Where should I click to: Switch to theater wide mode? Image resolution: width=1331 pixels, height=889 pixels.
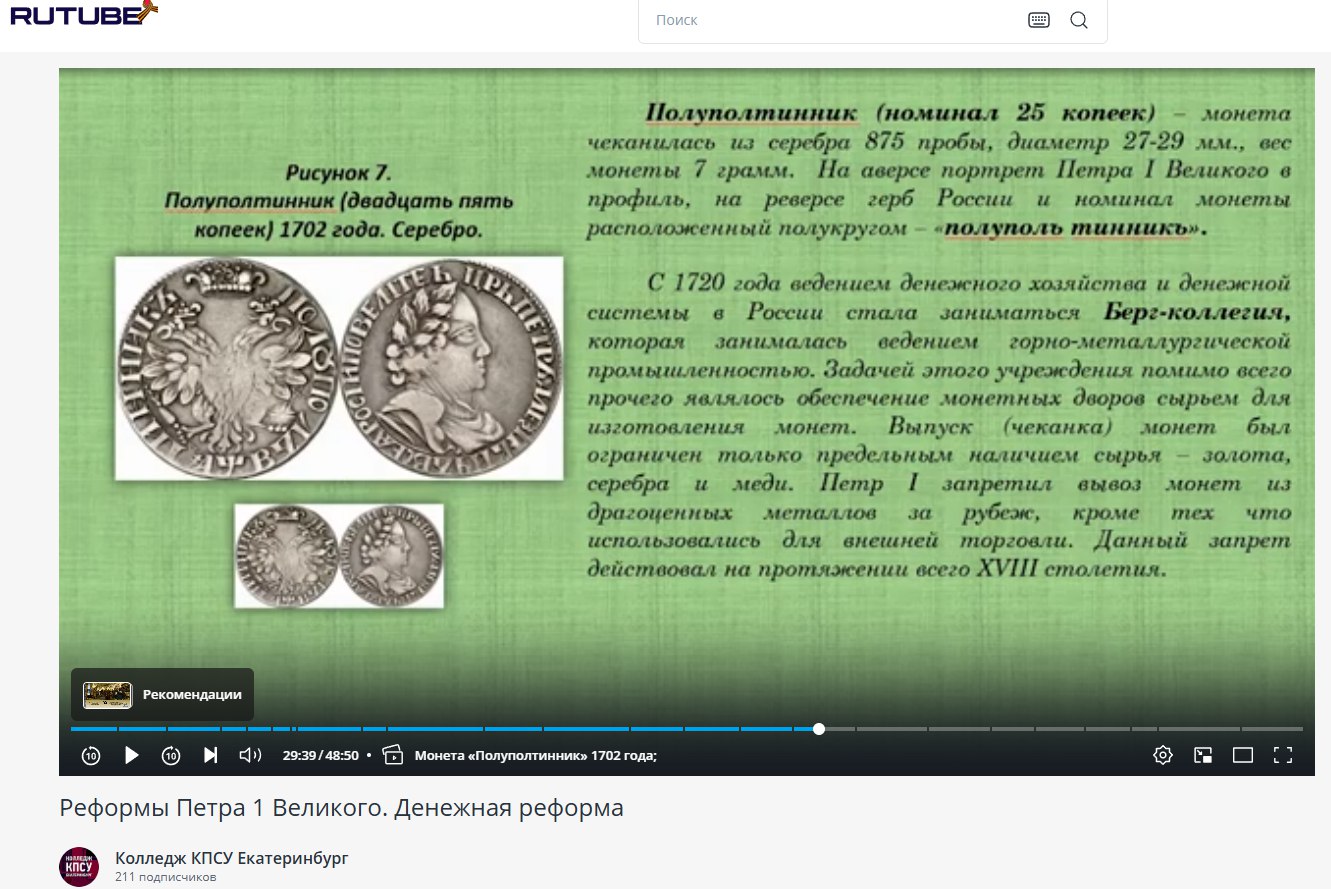(1243, 755)
